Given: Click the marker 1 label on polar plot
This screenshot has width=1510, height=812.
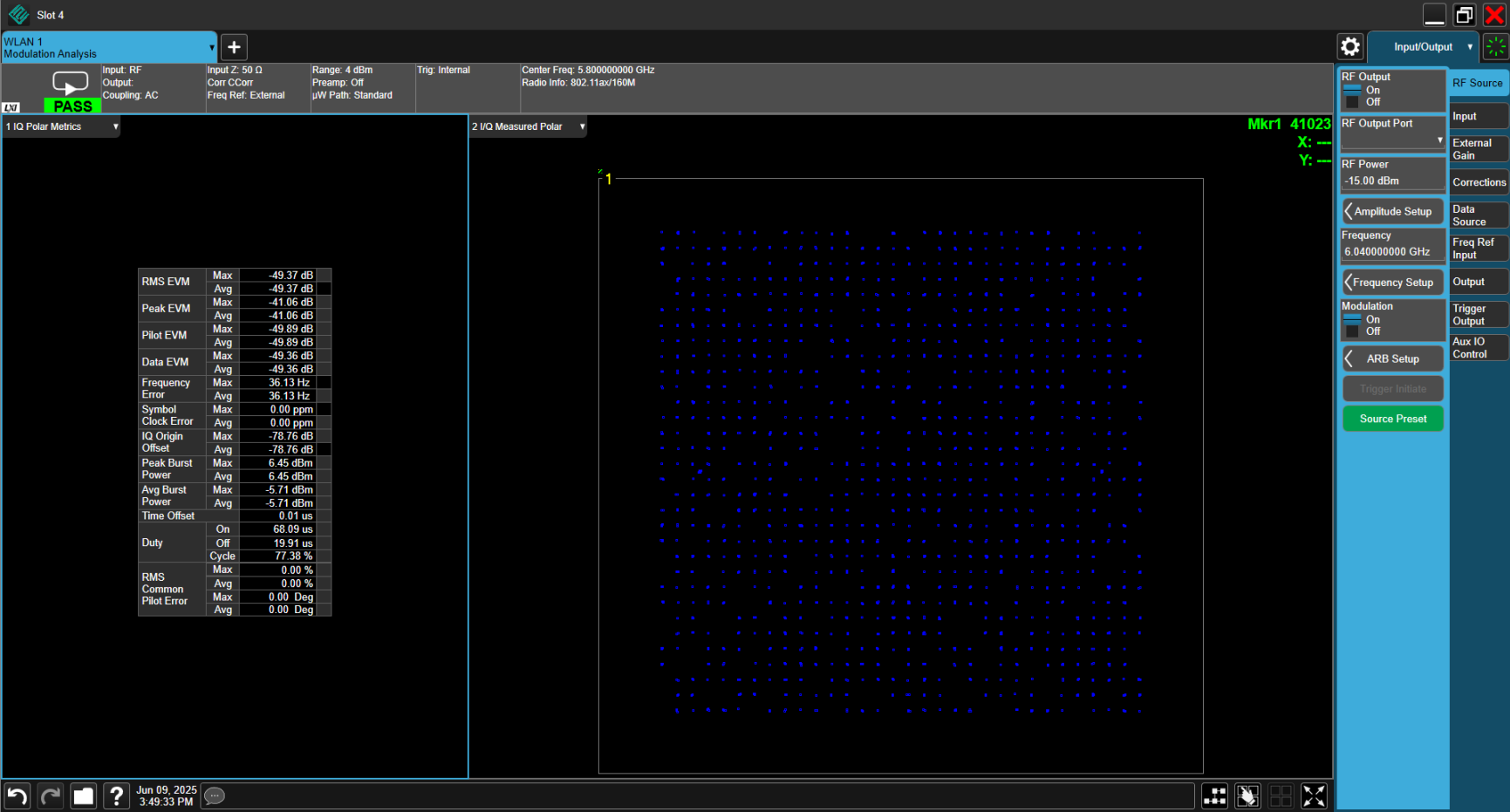Looking at the screenshot, I should pyautogui.click(x=608, y=179).
